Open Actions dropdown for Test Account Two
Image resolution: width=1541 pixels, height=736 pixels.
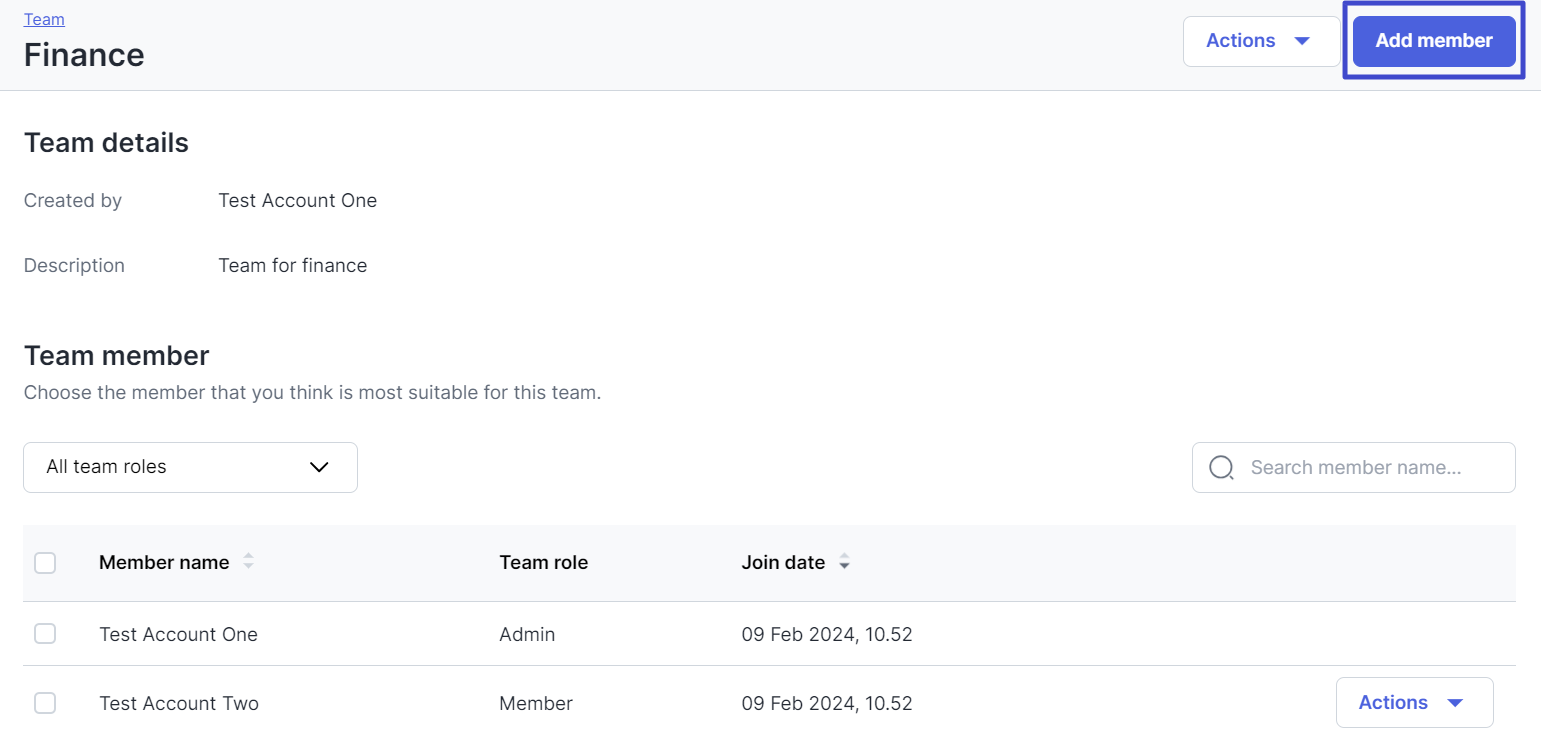(x=1414, y=703)
